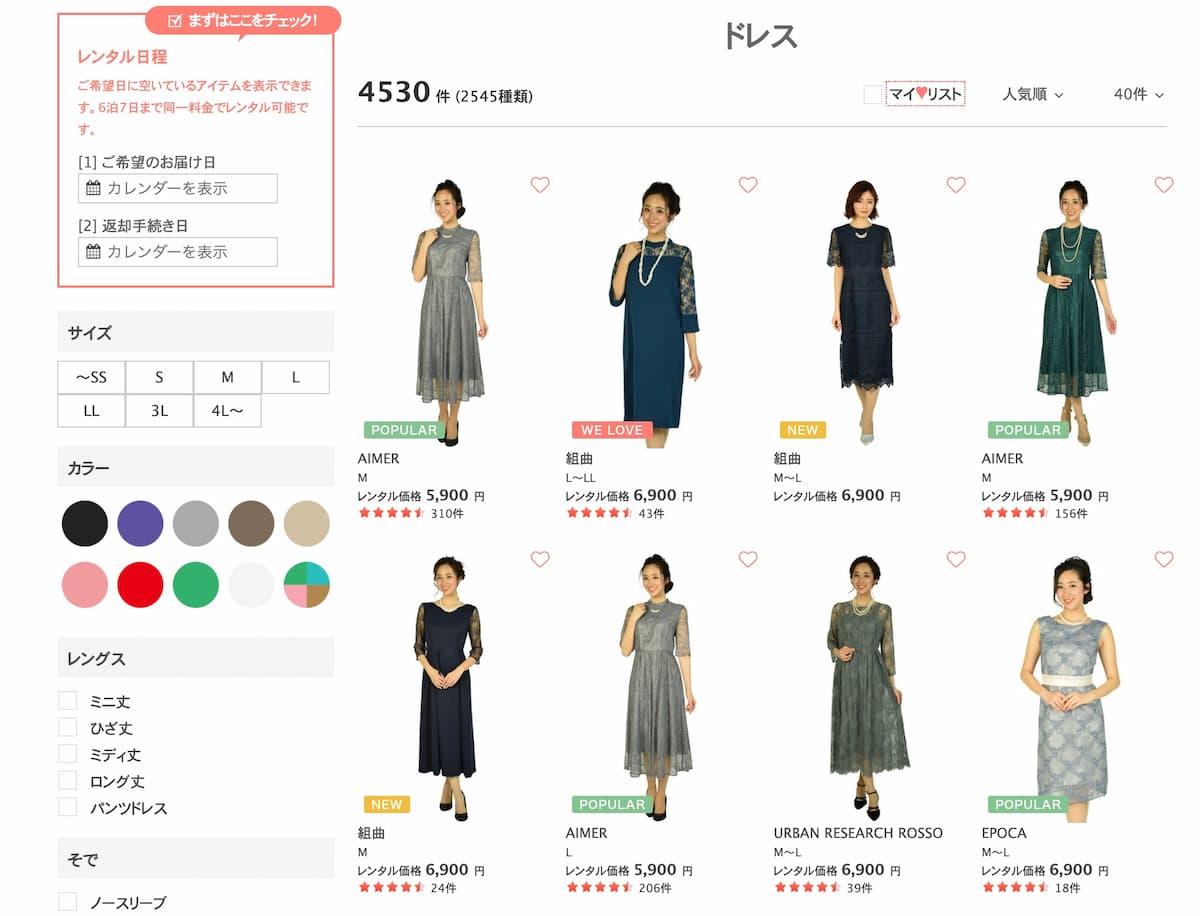This screenshot has height=916, width=1200.
Task: Click heart on second-row AIMER size L dress
Action: point(748,559)
